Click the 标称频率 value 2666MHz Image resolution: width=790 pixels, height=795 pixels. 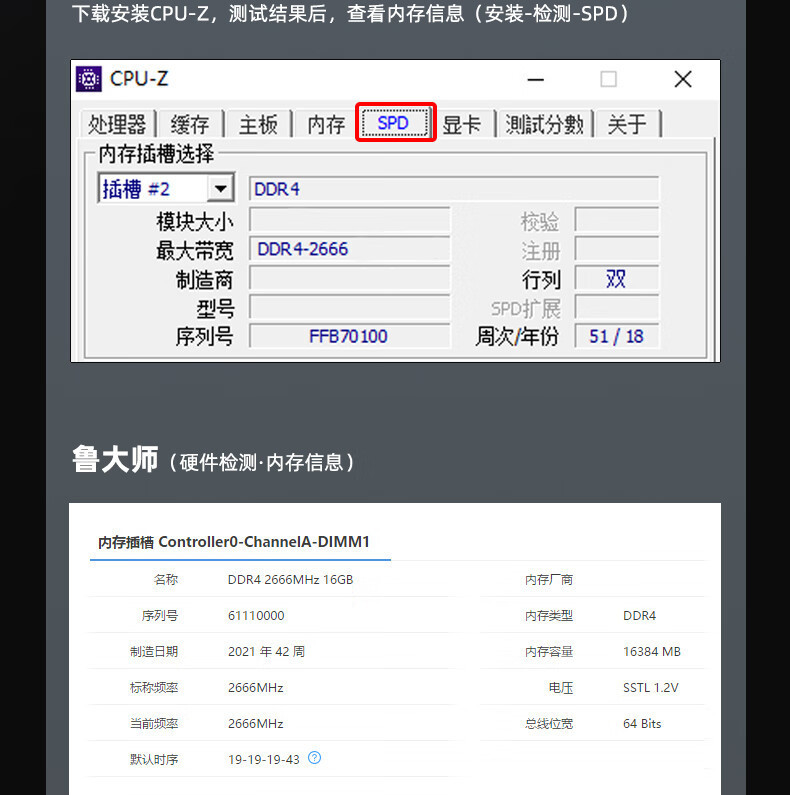tap(256, 688)
